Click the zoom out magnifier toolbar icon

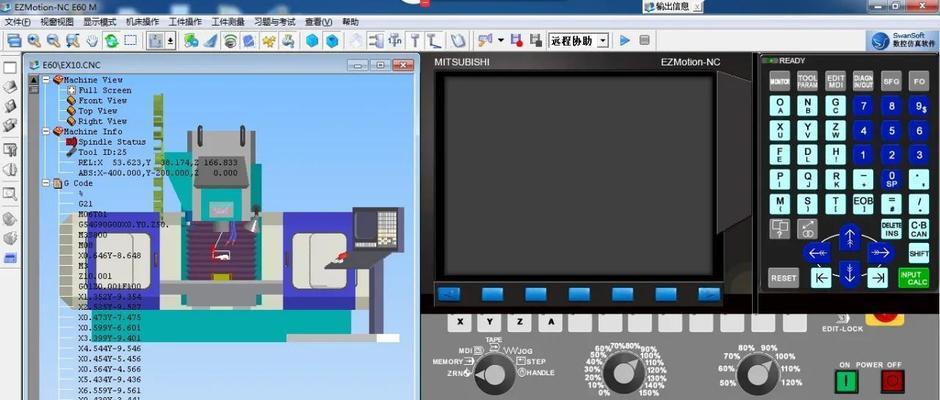click(53, 41)
